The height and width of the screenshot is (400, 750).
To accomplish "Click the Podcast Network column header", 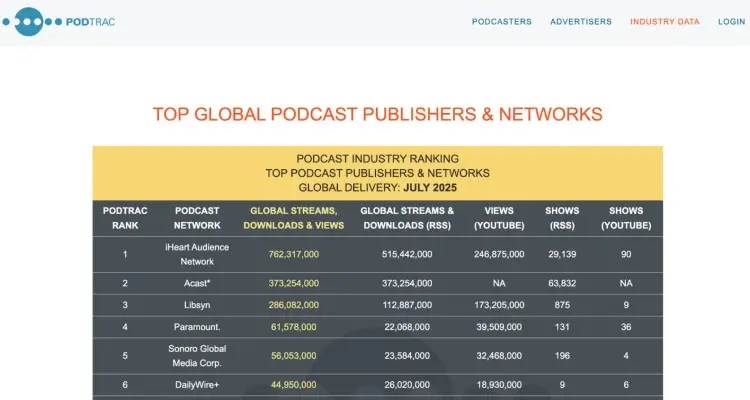I will 197,218.
